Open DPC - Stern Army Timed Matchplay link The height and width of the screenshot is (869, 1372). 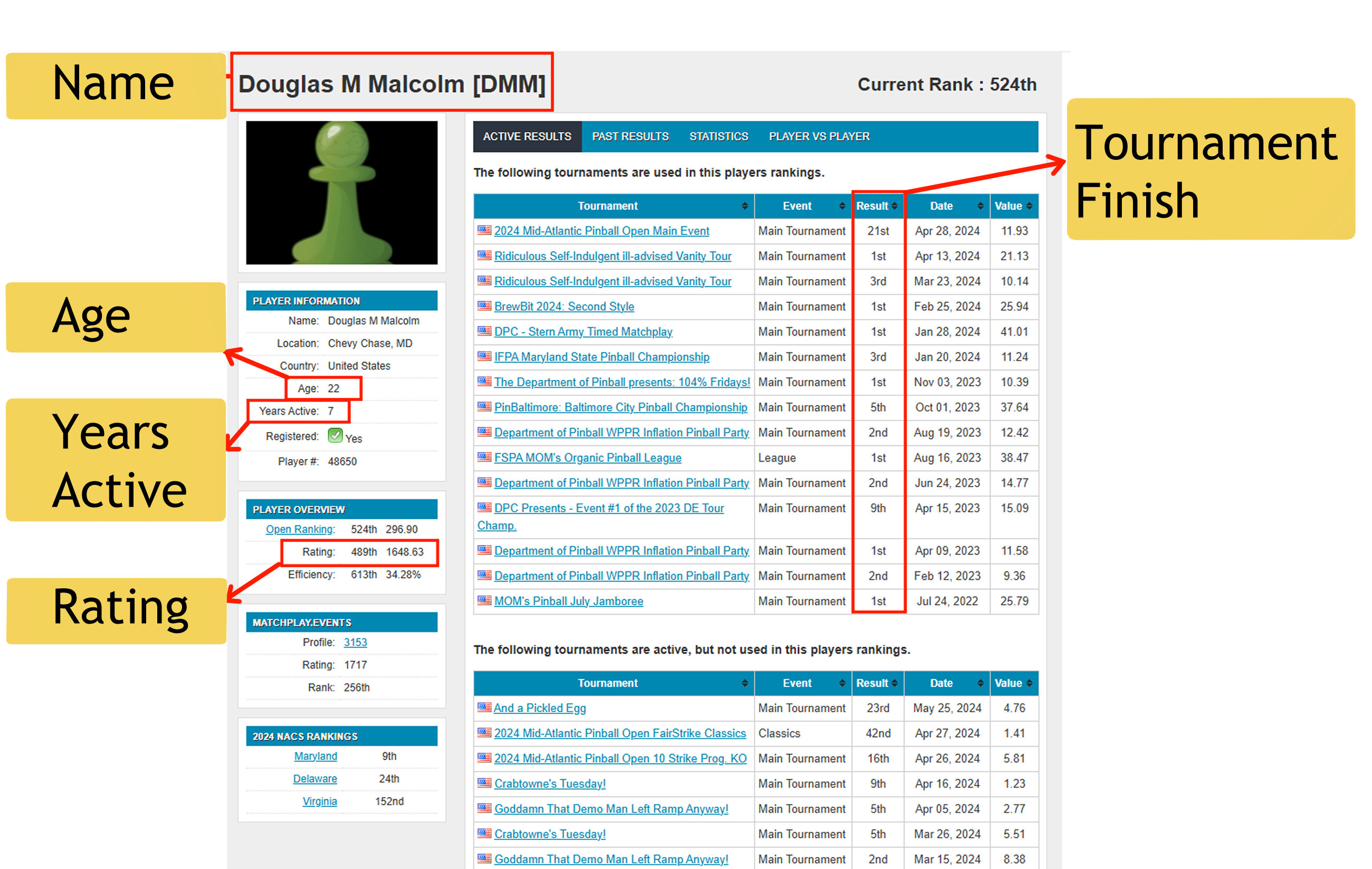(583, 332)
